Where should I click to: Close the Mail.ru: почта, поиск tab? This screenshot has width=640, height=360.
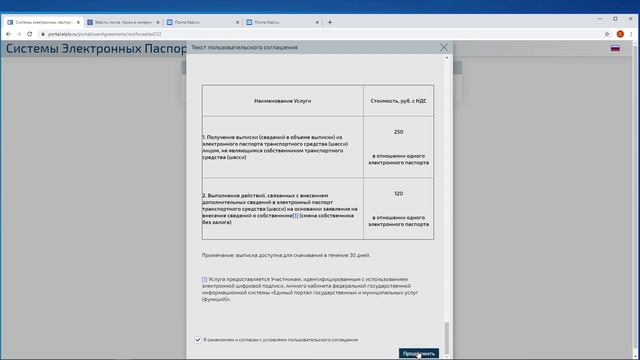158,22
